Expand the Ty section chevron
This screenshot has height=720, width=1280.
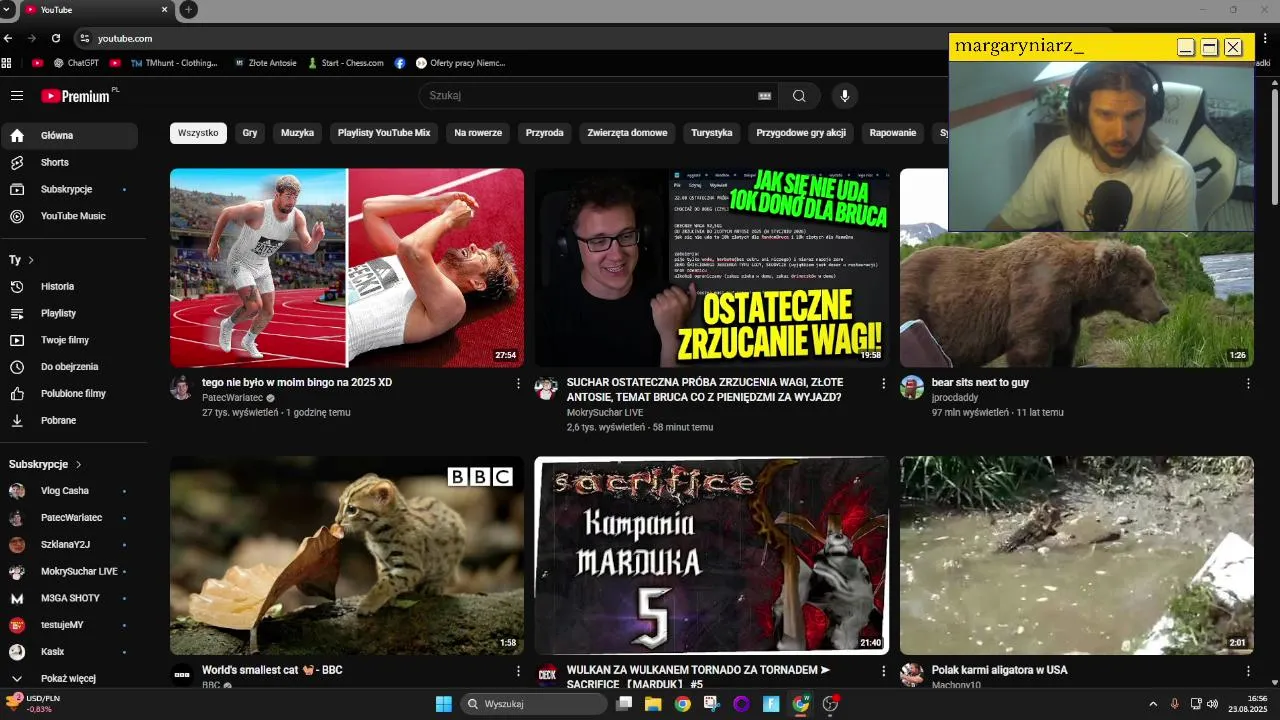click(31, 260)
